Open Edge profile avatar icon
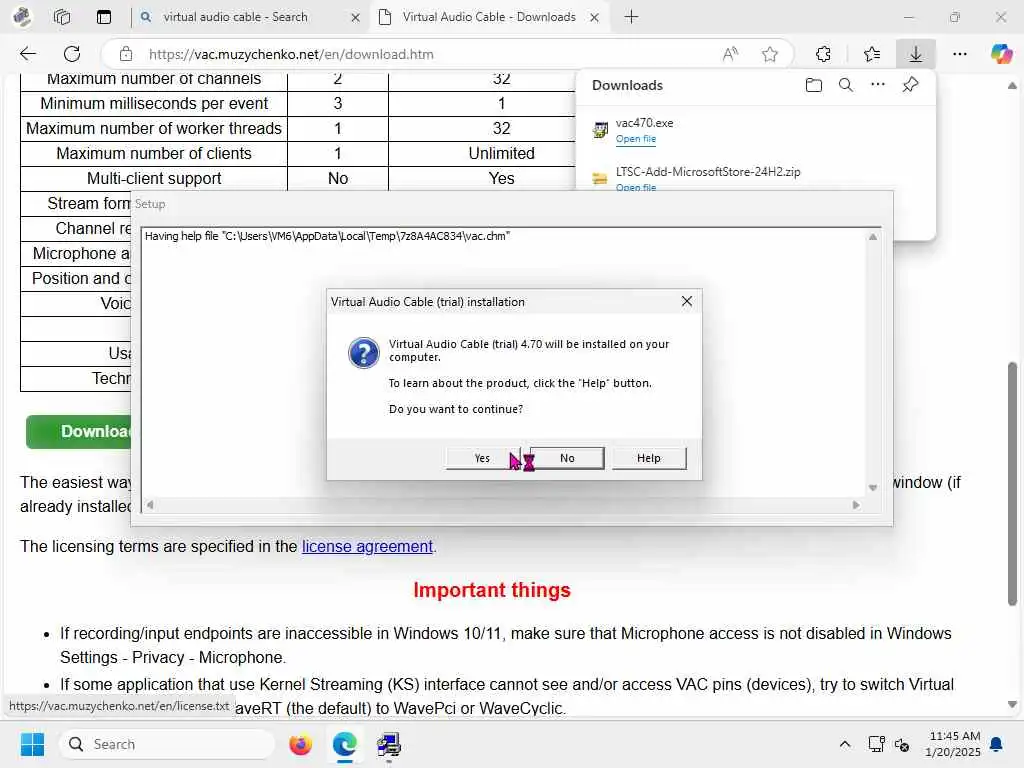Viewport: 1024px width, 768px height. point(22,16)
